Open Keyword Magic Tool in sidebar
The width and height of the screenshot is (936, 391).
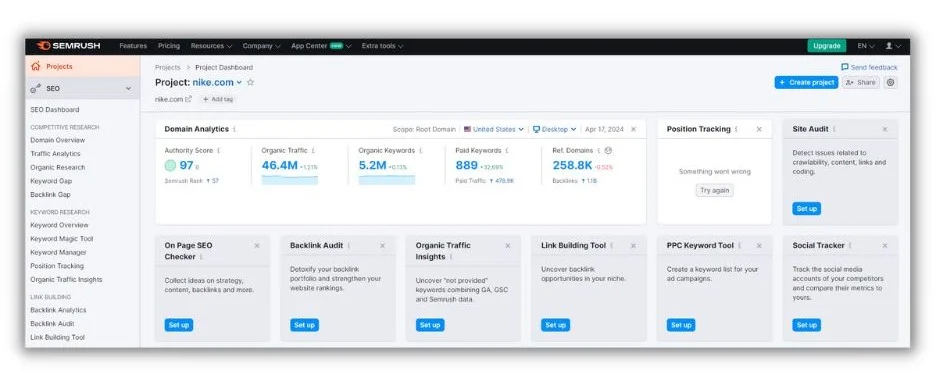(61, 239)
